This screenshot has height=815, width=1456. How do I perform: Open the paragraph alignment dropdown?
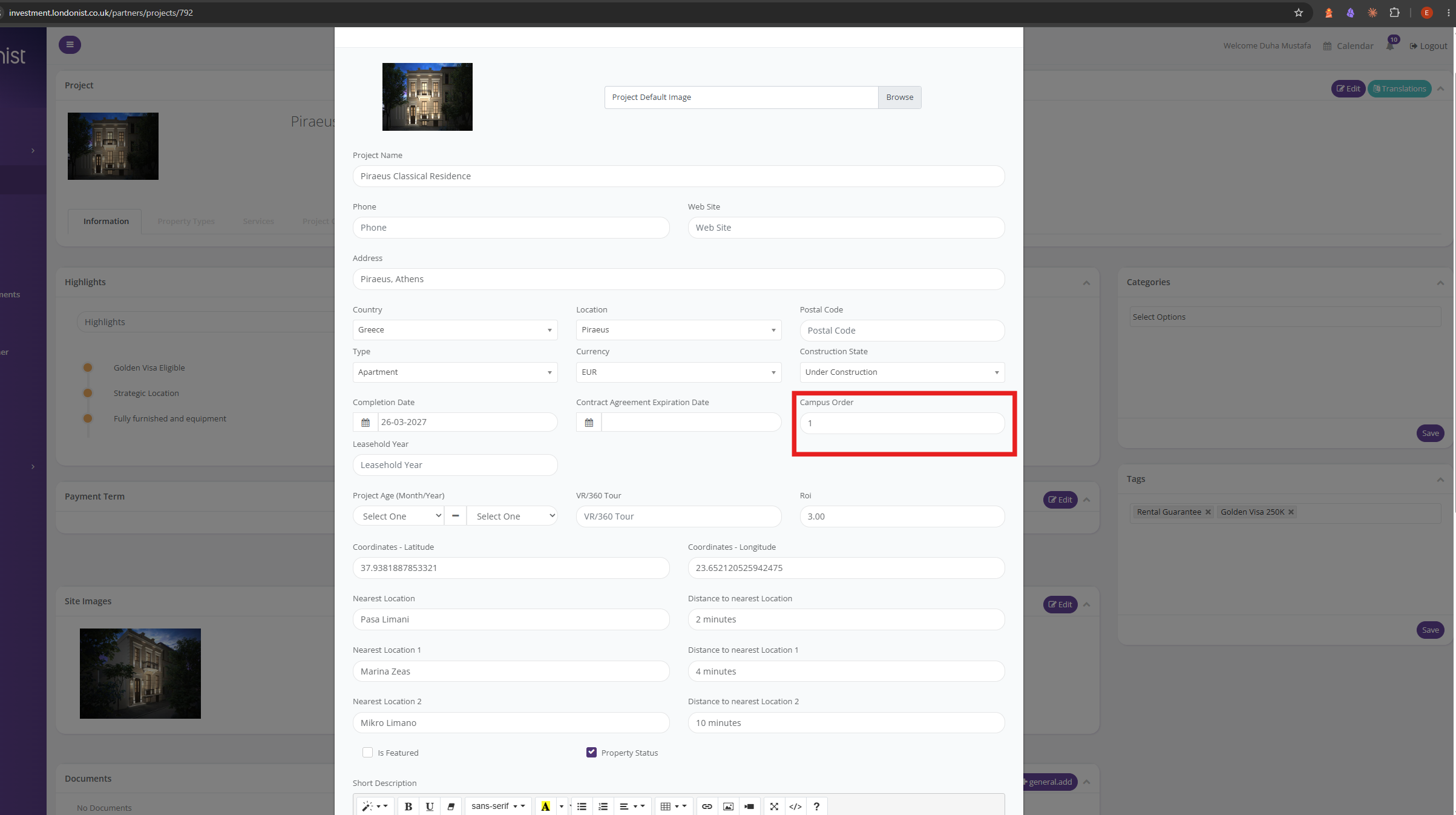[x=632, y=806]
